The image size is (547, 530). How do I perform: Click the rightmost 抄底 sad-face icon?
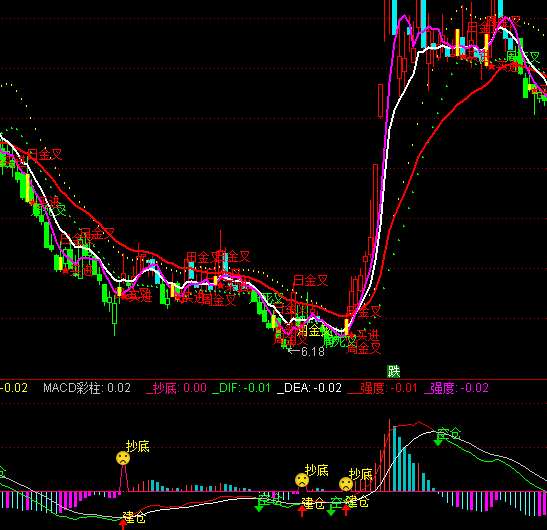tap(346, 484)
